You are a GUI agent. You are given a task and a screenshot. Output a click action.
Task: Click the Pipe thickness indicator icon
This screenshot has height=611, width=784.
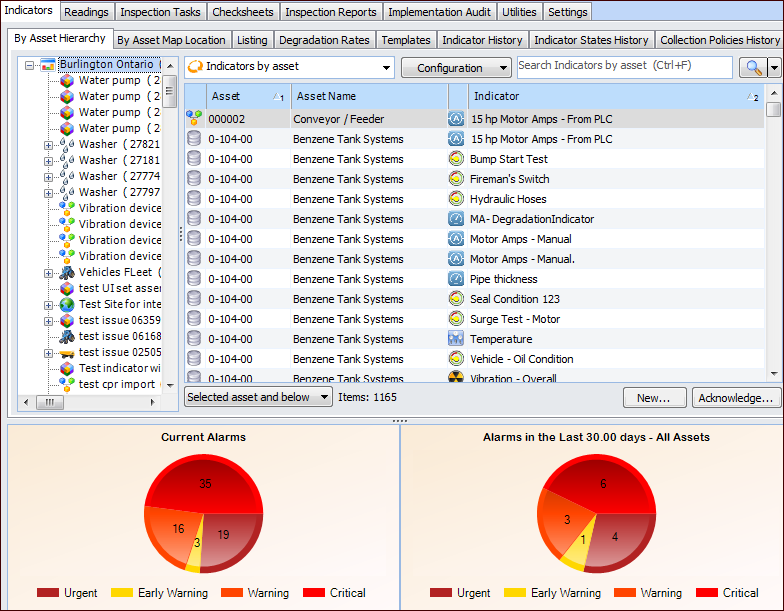[455, 279]
